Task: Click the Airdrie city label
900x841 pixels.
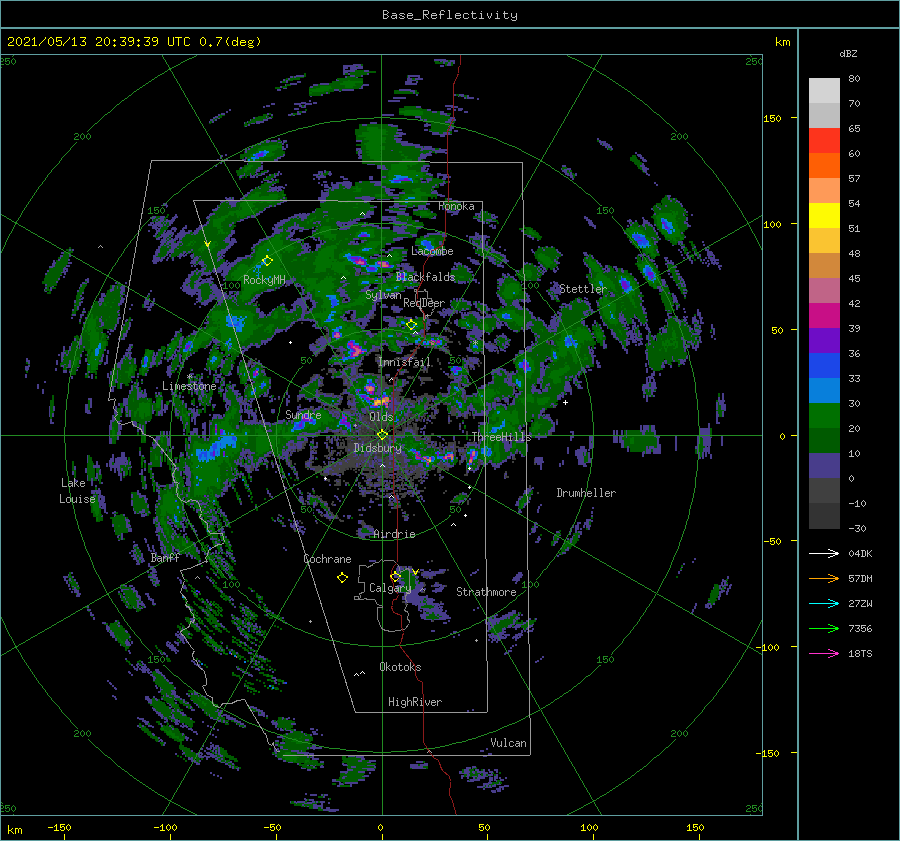Action: click(x=394, y=534)
